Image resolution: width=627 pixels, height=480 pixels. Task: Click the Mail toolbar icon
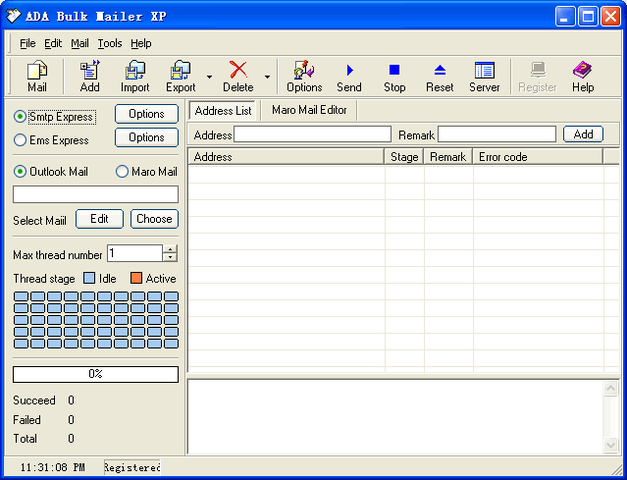(x=37, y=76)
